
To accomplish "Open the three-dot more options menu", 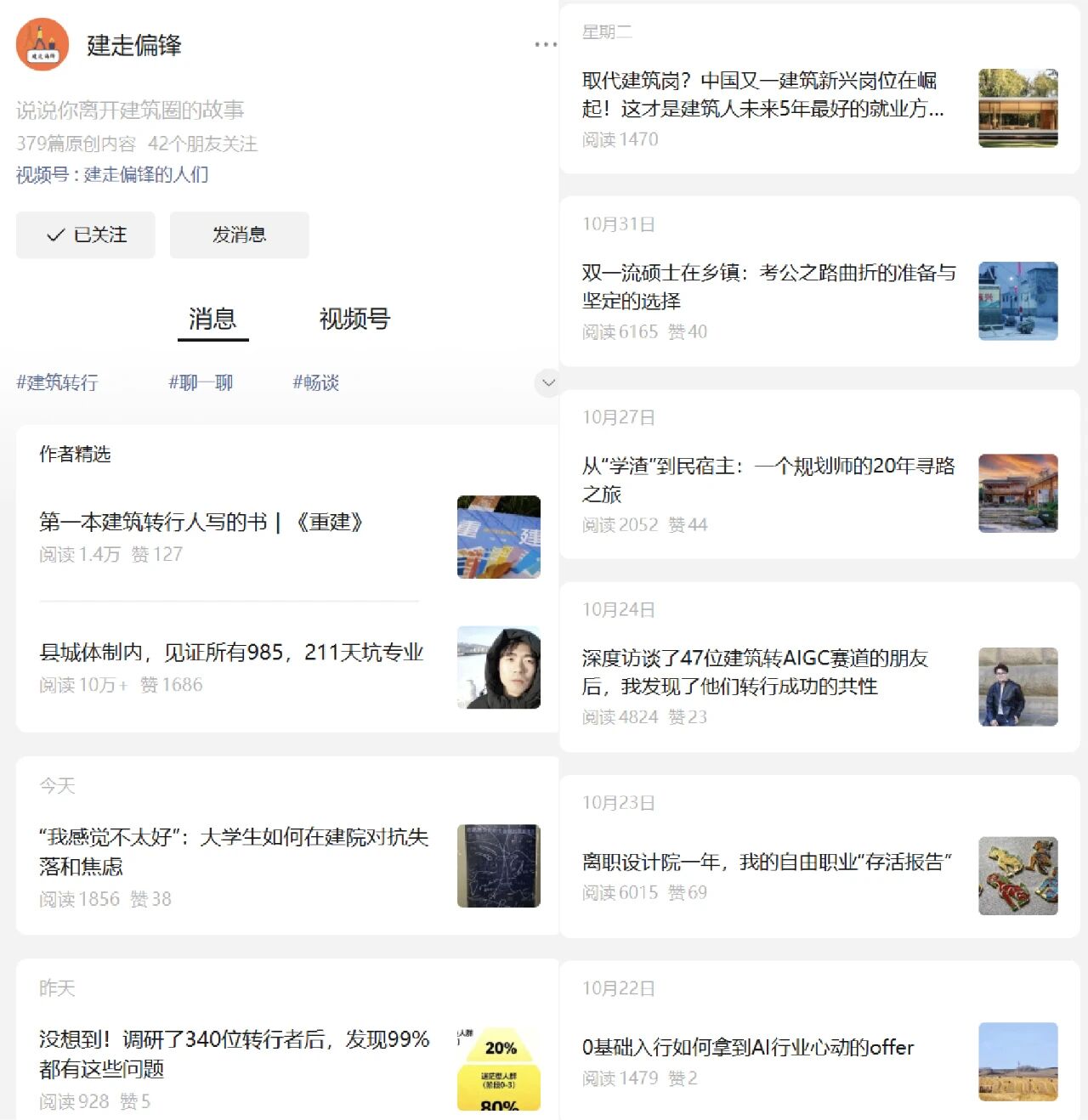I will click(x=546, y=44).
